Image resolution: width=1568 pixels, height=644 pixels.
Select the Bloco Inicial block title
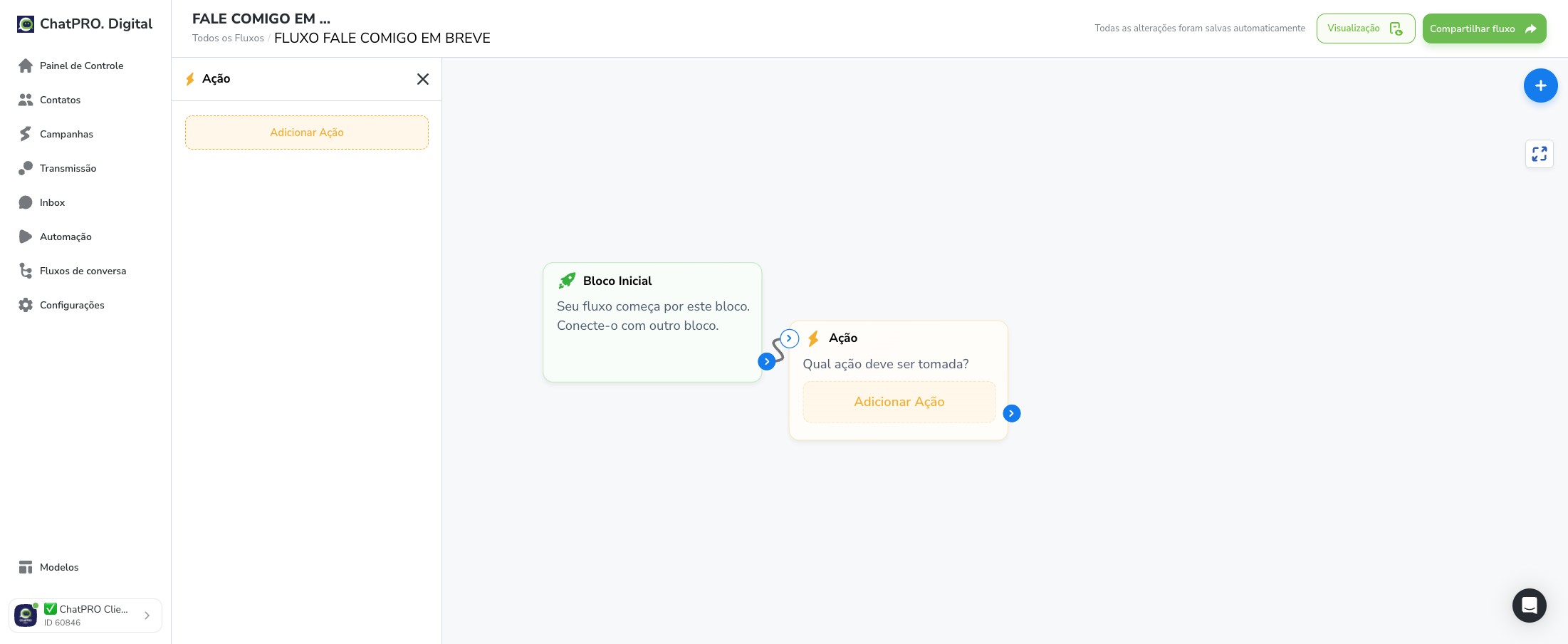point(617,281)
